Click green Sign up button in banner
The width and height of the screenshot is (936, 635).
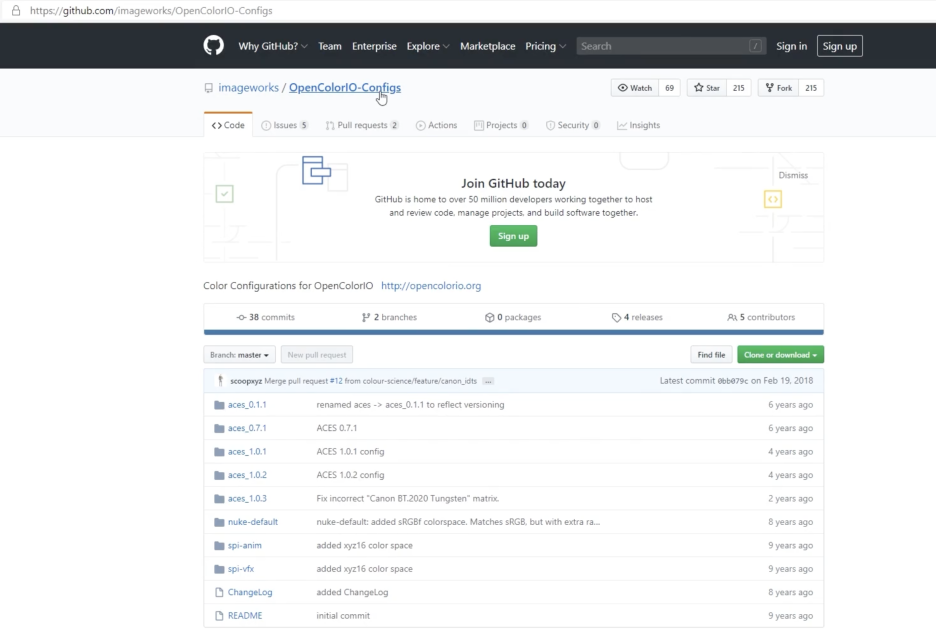(x=513, y=236)
